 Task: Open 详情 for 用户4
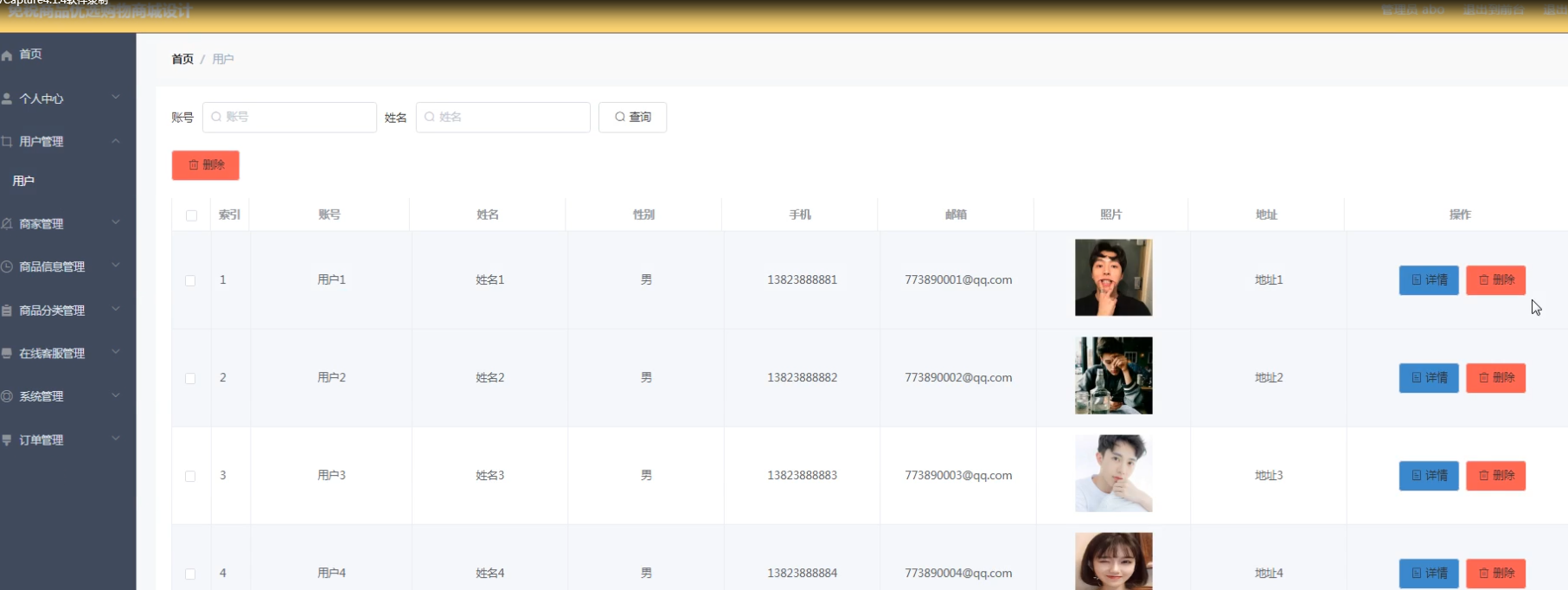pos(1429,574)
